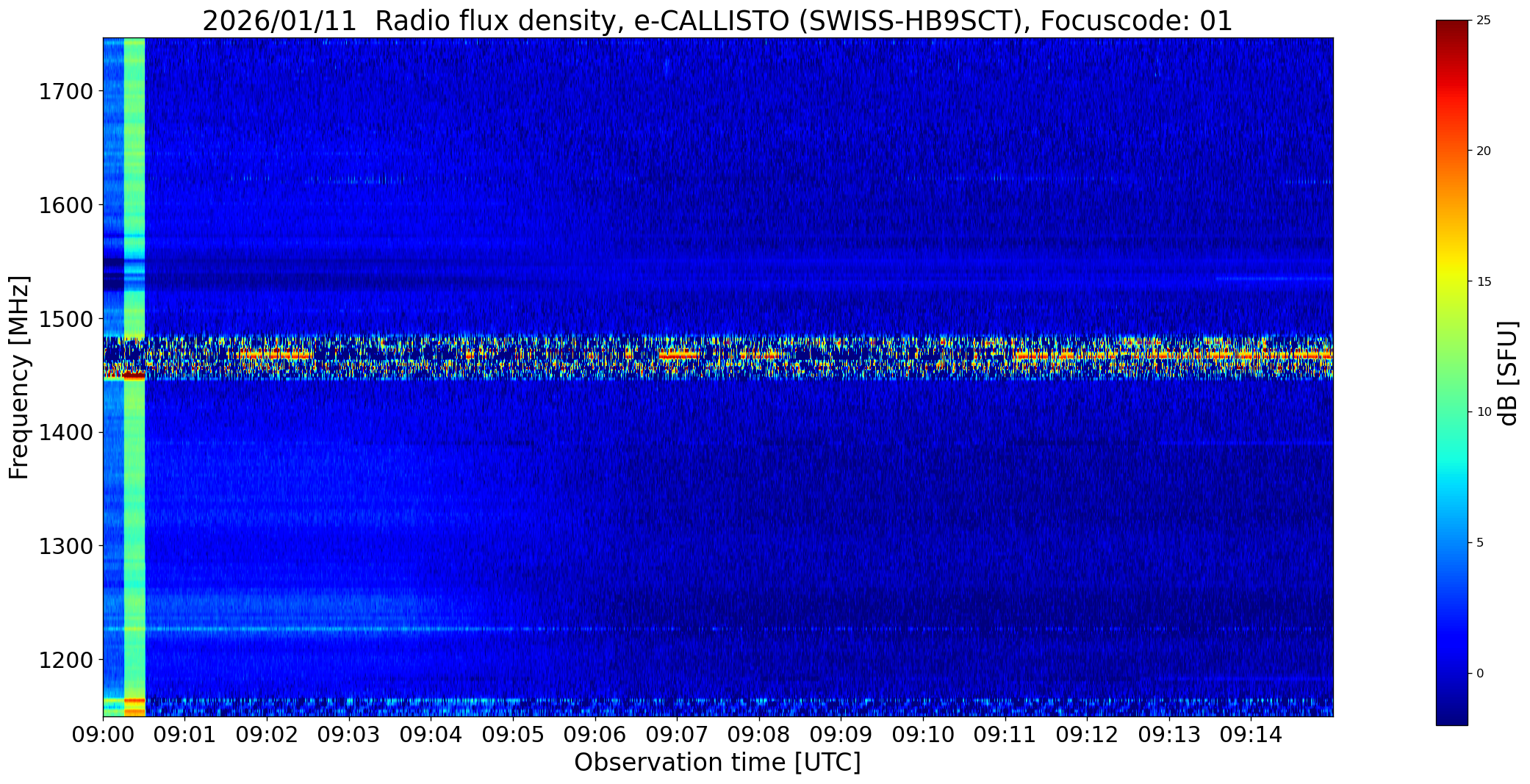The width and height of the screenshot is (1530, 784).
Task: Click the 09:09 time tick label
Action: tap(841, 735)
